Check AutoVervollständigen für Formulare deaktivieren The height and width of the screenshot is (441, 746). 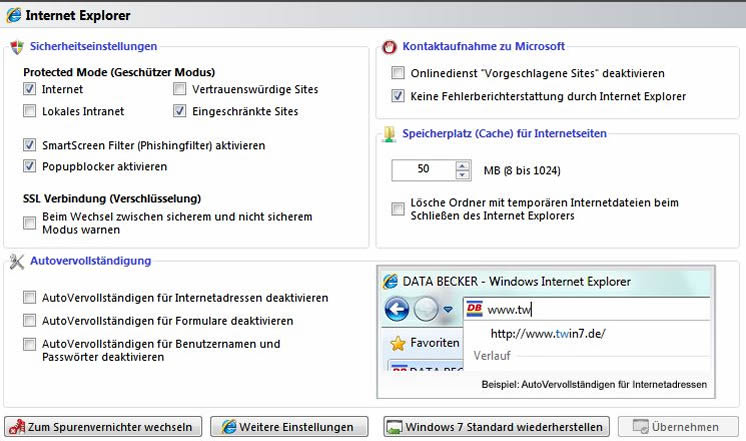point(29,321)
